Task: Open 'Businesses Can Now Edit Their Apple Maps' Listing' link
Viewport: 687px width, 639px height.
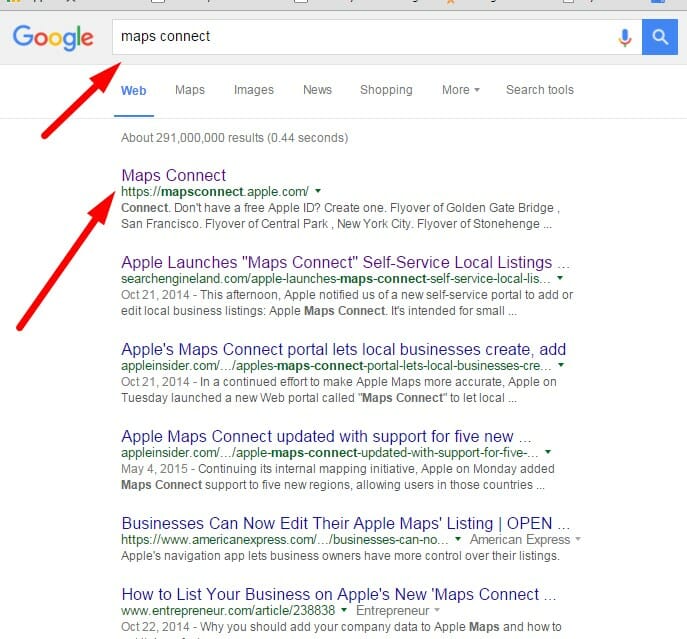Action: 345,523
